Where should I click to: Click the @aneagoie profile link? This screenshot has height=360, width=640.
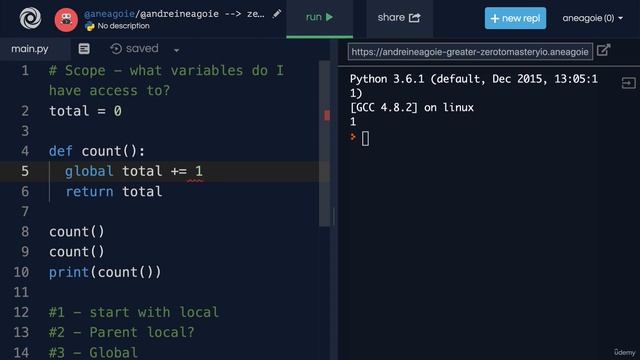(109, 14)
